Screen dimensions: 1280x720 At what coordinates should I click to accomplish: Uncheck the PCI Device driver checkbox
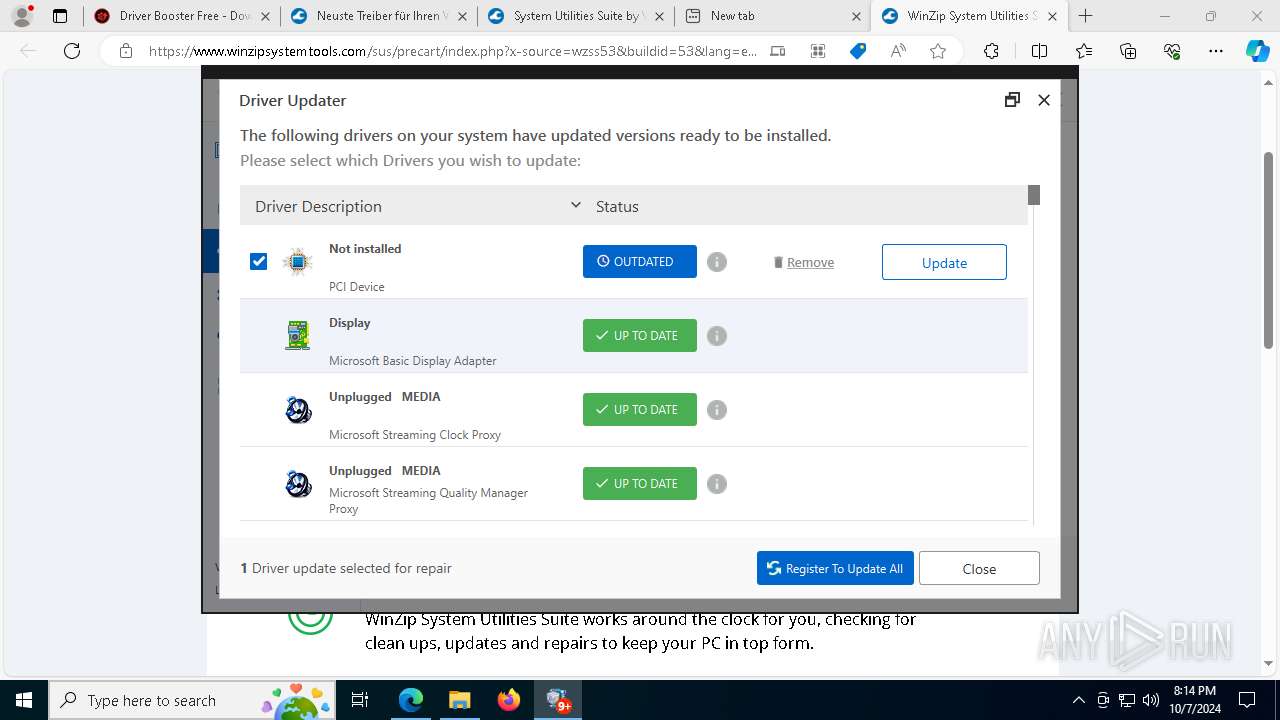click(x=259, y=261)
